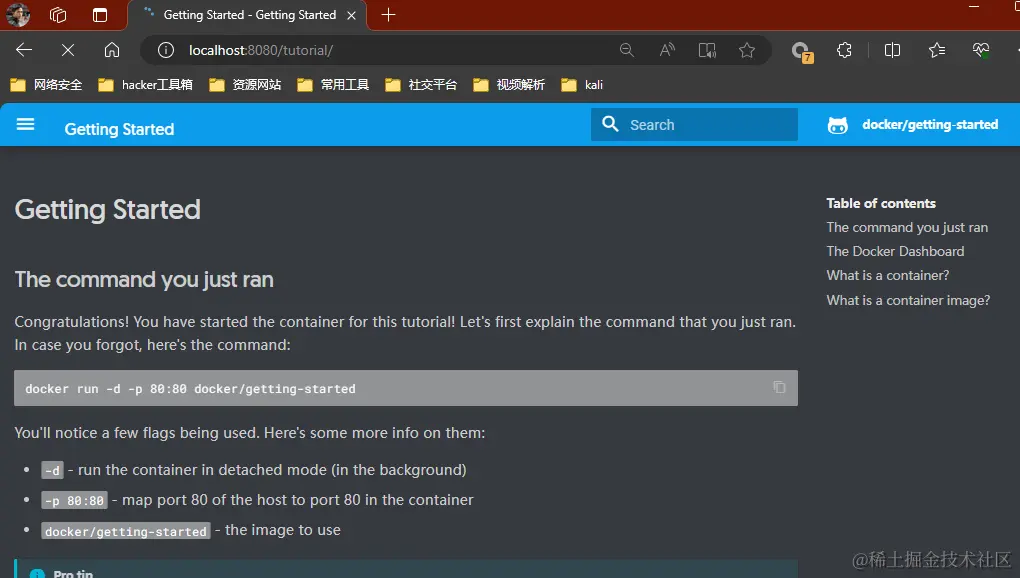Viewport: 1020px width, 578px height.
Task: View site information icon
Action: (x=166, y=50)
